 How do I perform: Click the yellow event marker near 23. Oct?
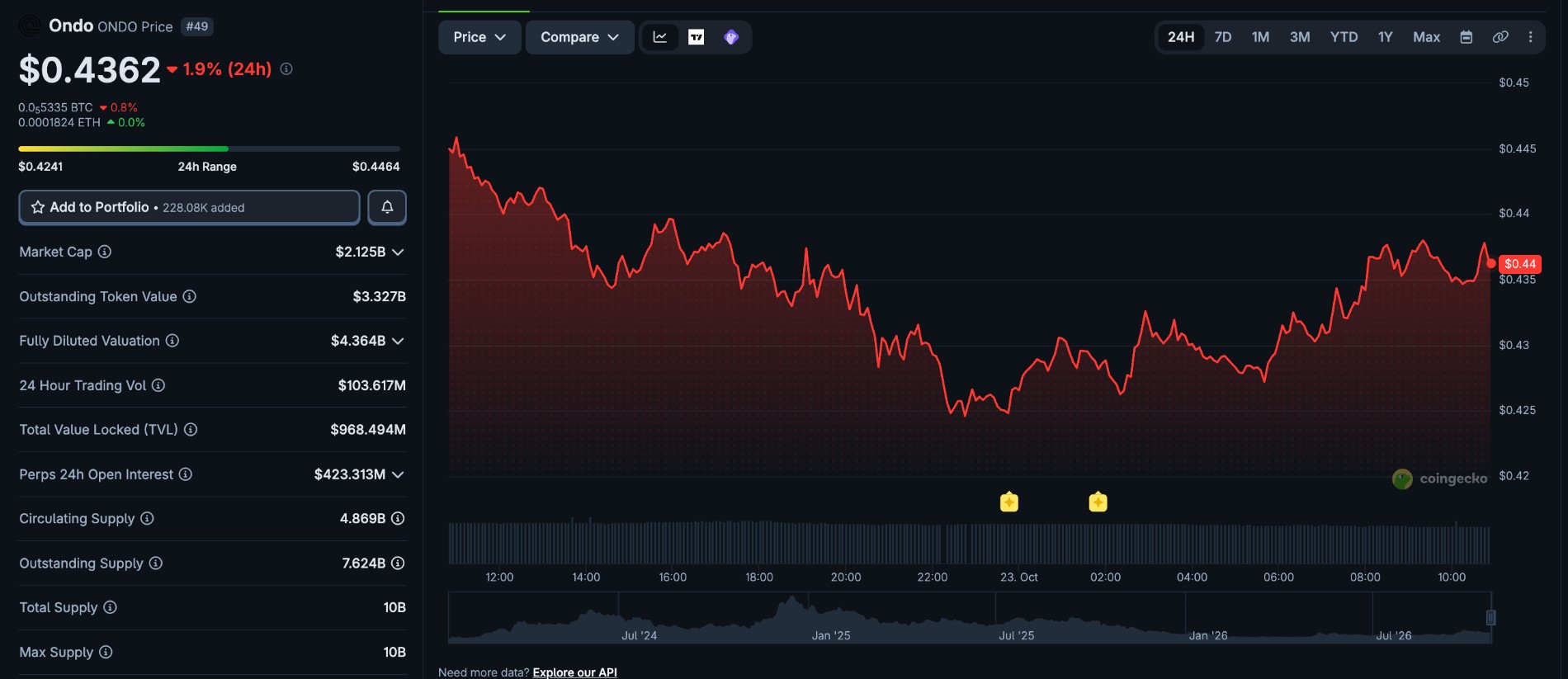1008,502
